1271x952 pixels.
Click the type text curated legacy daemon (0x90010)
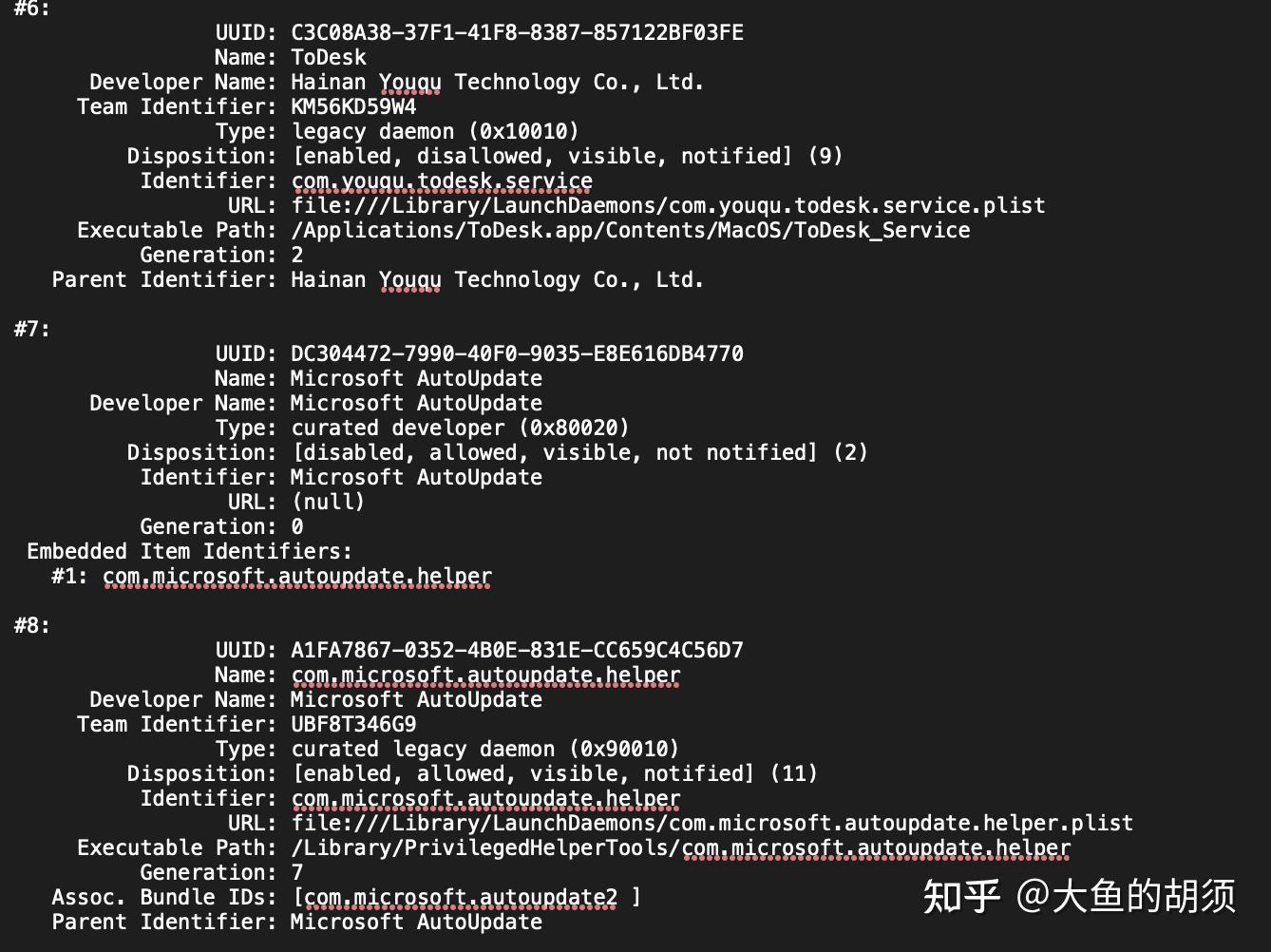point(485,749)
